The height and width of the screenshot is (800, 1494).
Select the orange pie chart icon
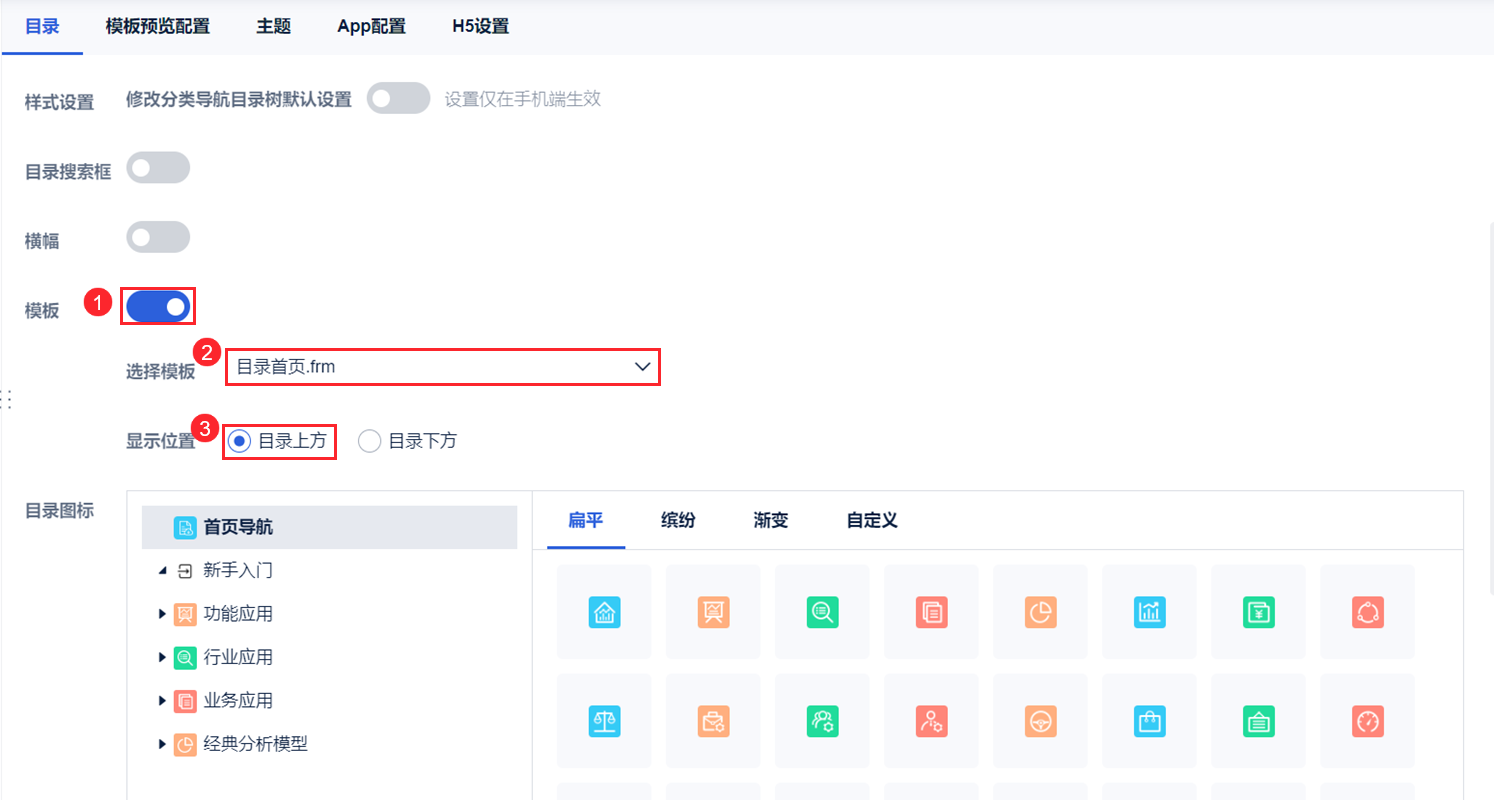coord(1040,613)
